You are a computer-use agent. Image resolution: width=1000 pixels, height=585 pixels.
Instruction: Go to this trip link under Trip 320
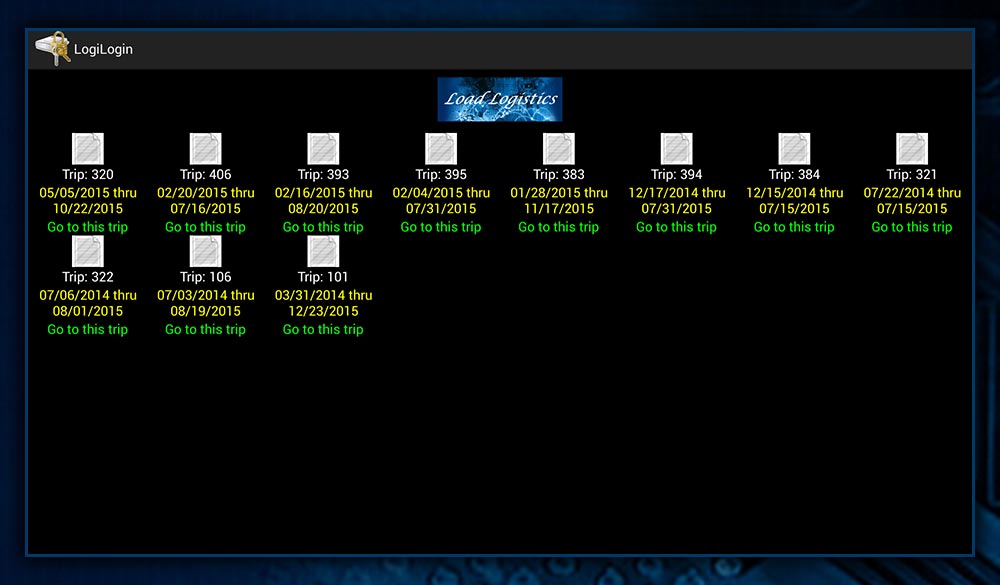point(88,227)
